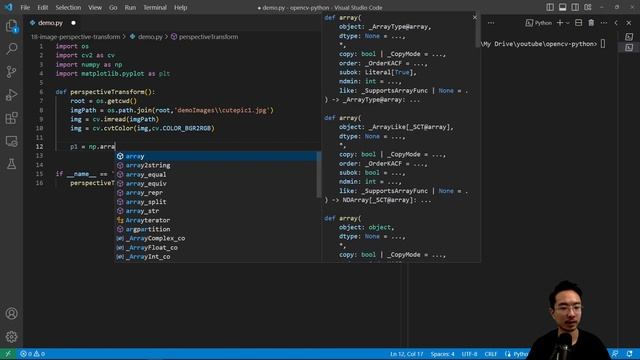Choose the 'argpartition' suggestion
This screenshot has height=360, width=640.
[x=217, y=229]
